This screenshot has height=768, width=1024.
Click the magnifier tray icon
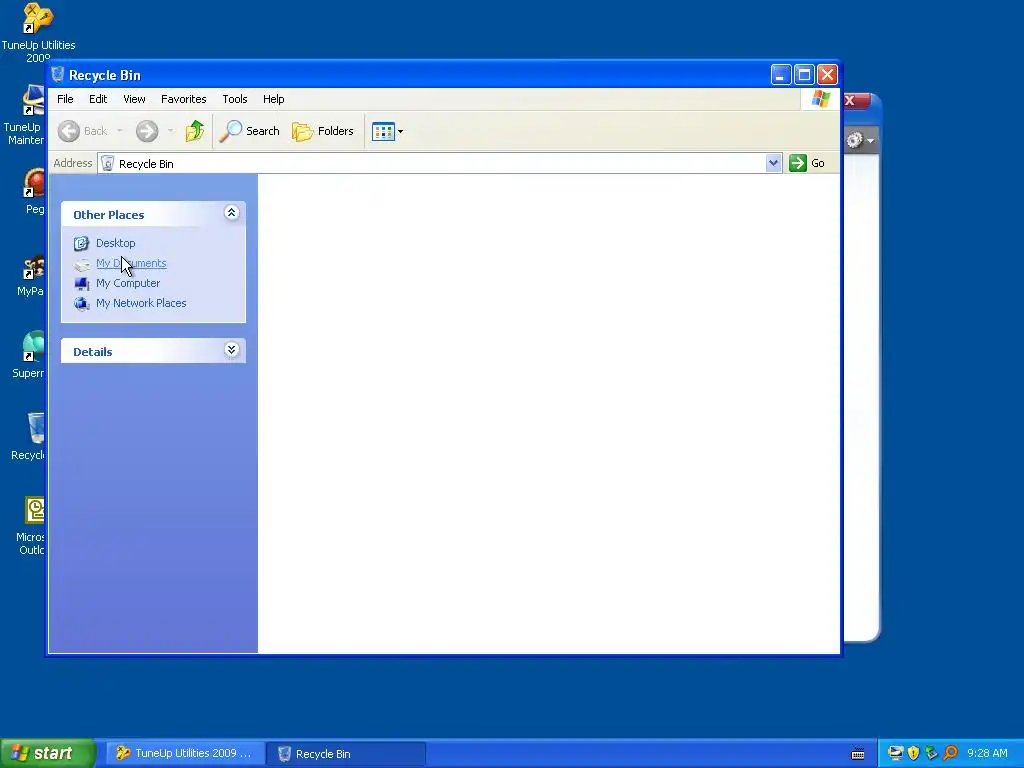pyautogui.click(x=951, y=753)
